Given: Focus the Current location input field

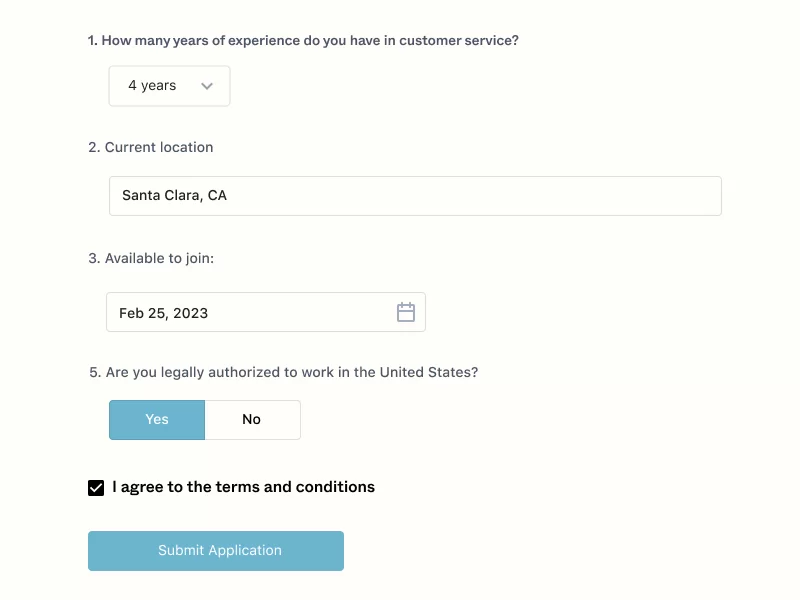Looking at the screenshot, I should coord(415,196).
